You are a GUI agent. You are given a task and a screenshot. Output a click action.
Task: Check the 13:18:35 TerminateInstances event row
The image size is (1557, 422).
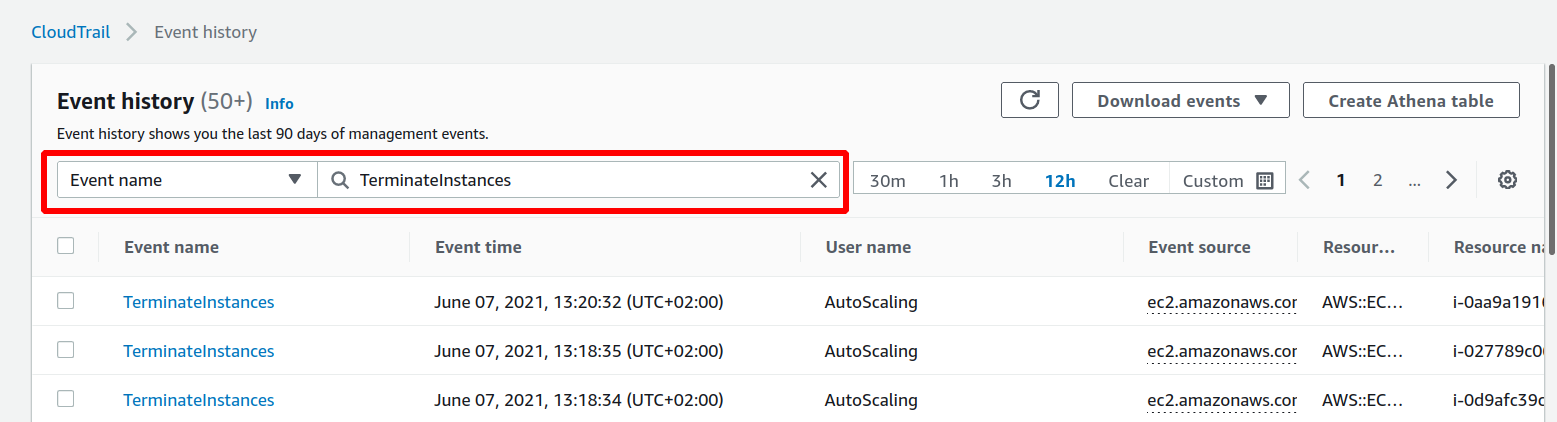[66, 350]
